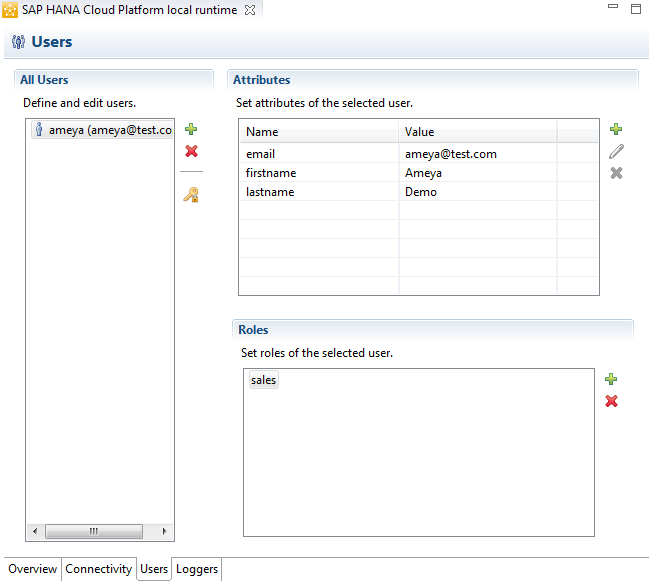This screenshot has width=653, height=583.
Task: Select the firstname attribute row
Action: (419, 173)
